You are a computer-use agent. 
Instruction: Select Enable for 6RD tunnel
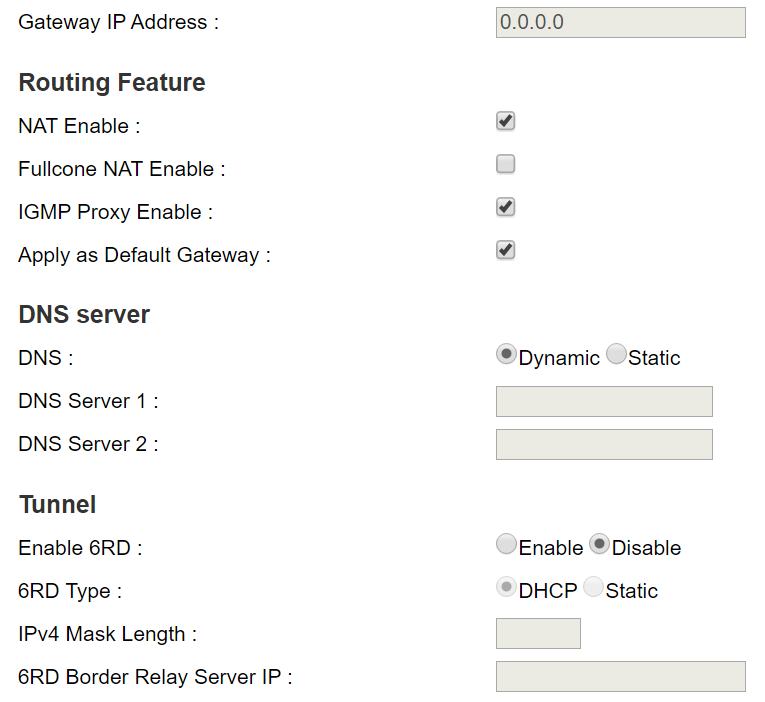(507, 545)
